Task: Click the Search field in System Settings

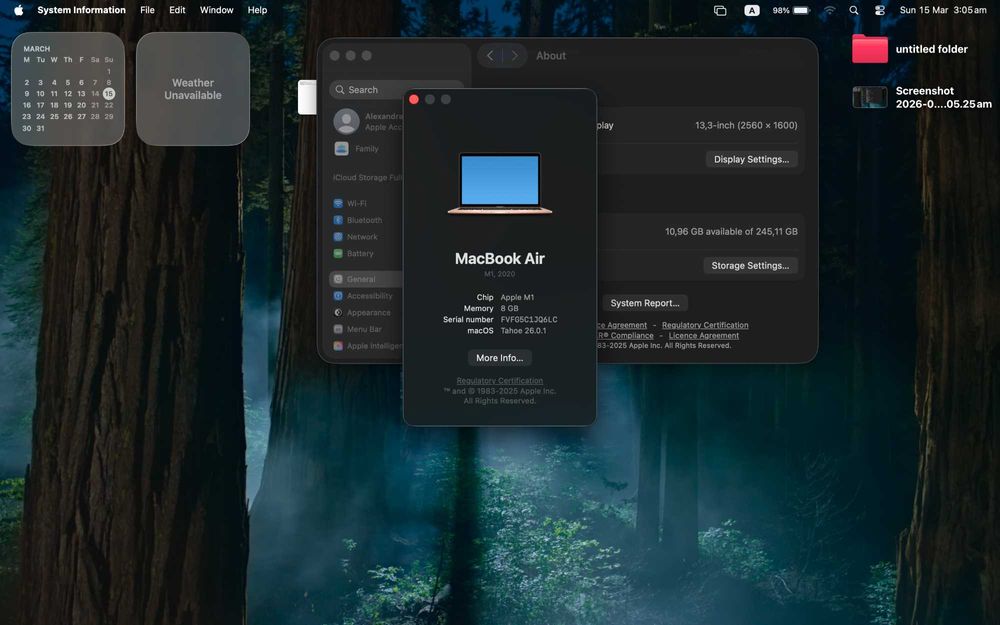Action: (396, 90)
